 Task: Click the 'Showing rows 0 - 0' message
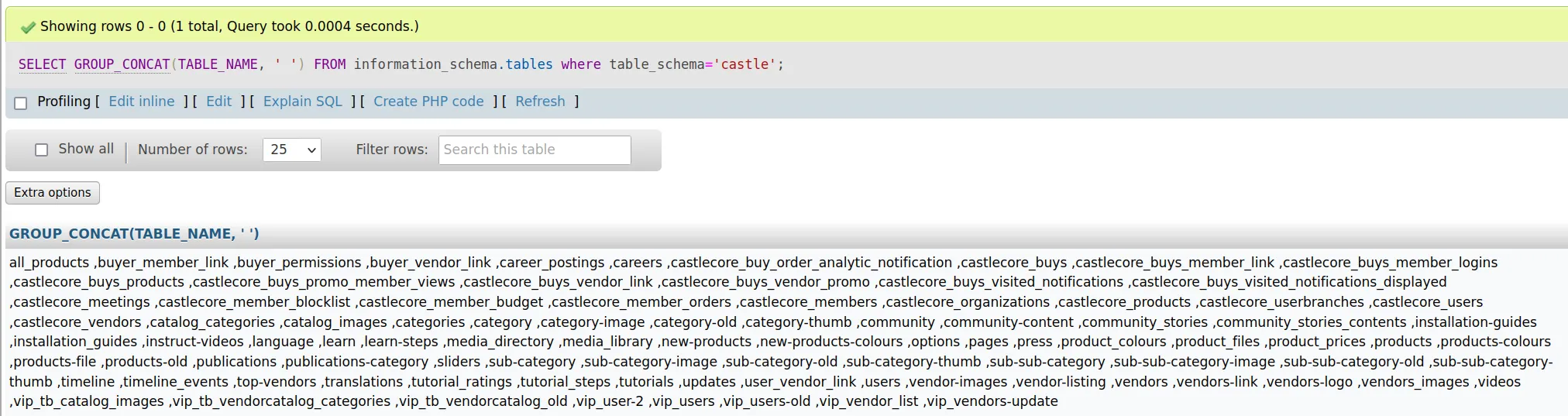click(x=229, y=26)
